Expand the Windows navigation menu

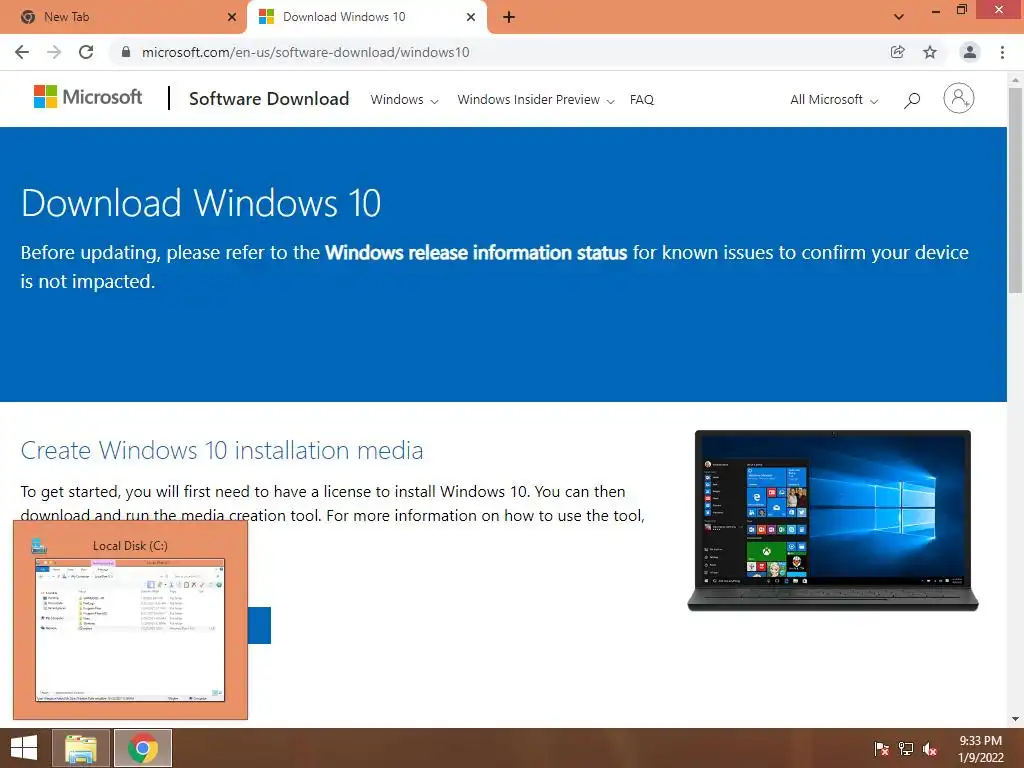pos(404,100)
